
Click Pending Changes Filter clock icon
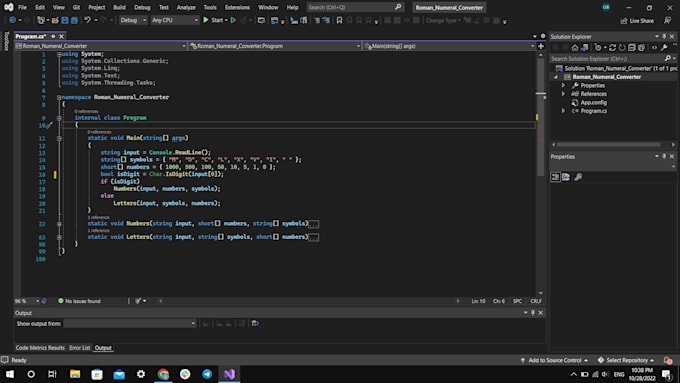click(x=598, y=48)
